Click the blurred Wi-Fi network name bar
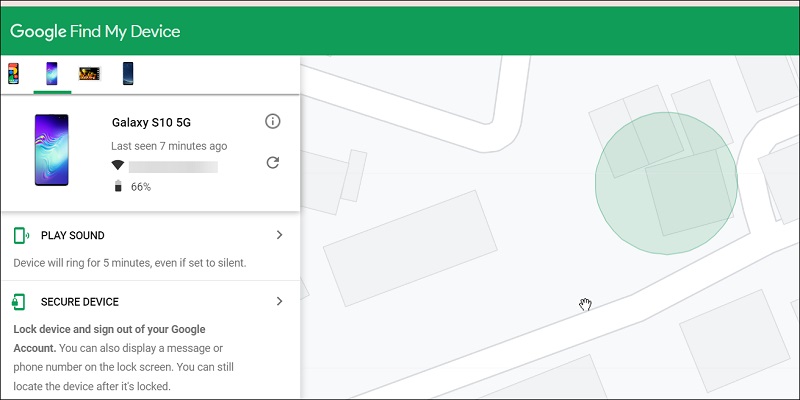Viewport: 800px width, 400px height. tap(173, 167)
